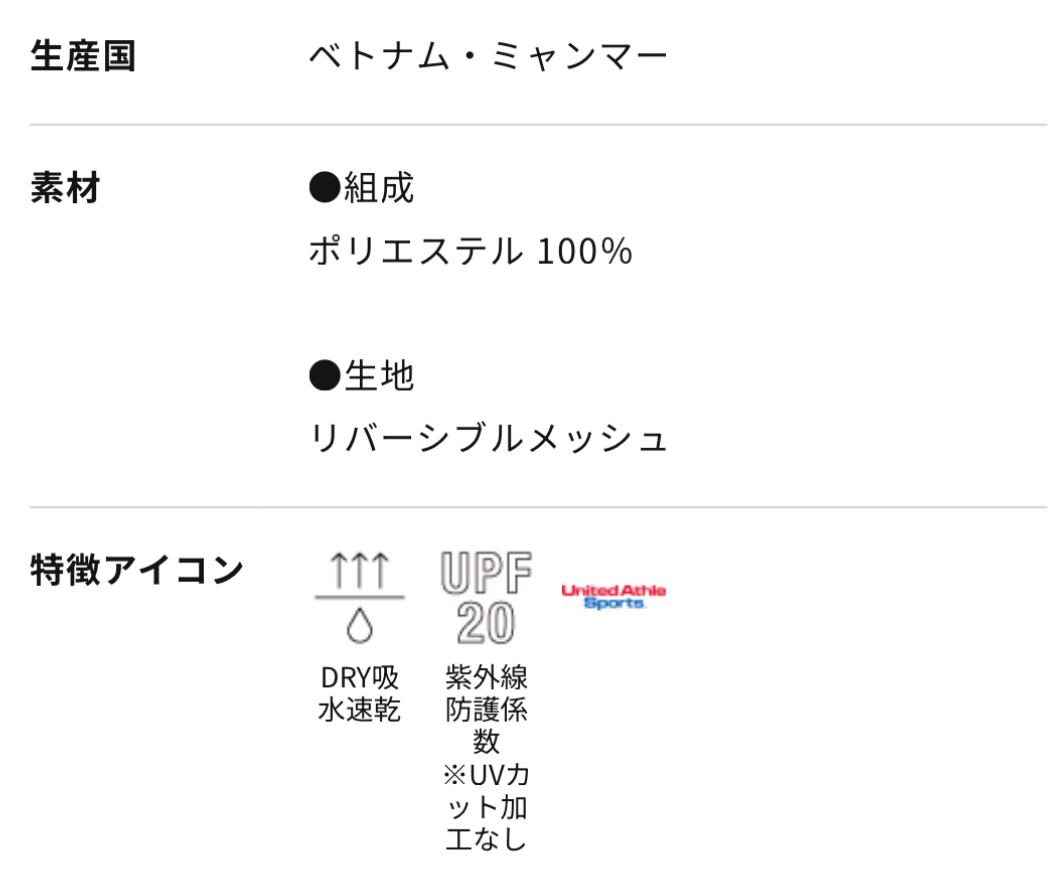Click the 生産国 row label

point(83,57)
